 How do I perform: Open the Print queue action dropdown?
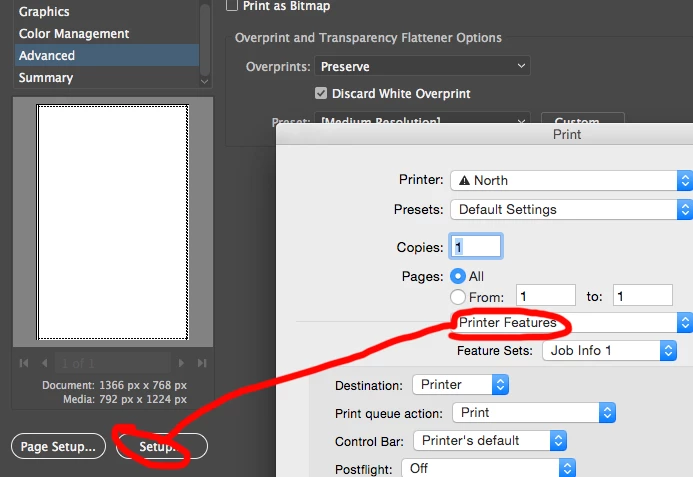534,413
